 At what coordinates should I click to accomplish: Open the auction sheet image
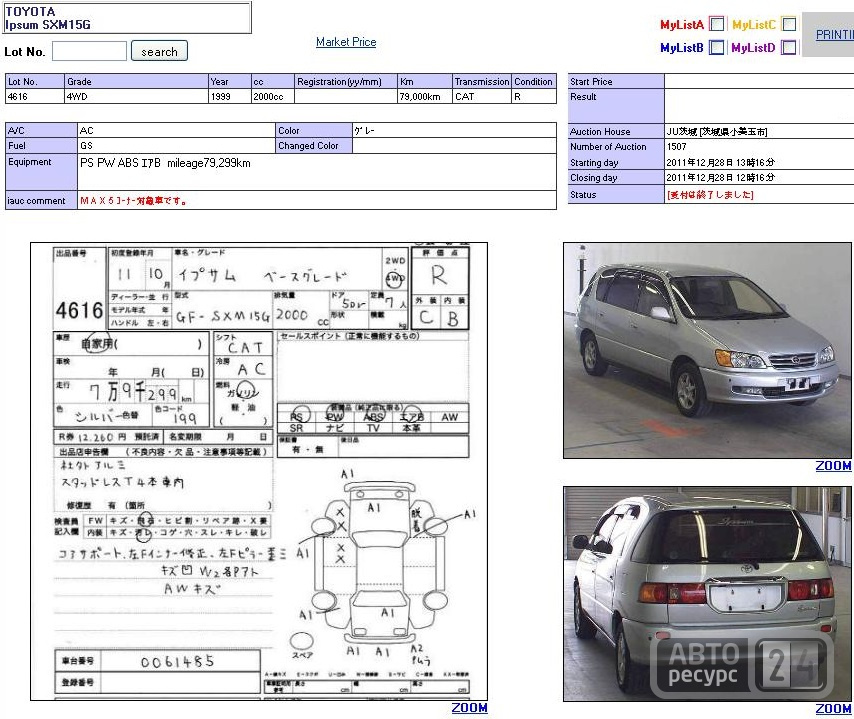click(259, 471)
